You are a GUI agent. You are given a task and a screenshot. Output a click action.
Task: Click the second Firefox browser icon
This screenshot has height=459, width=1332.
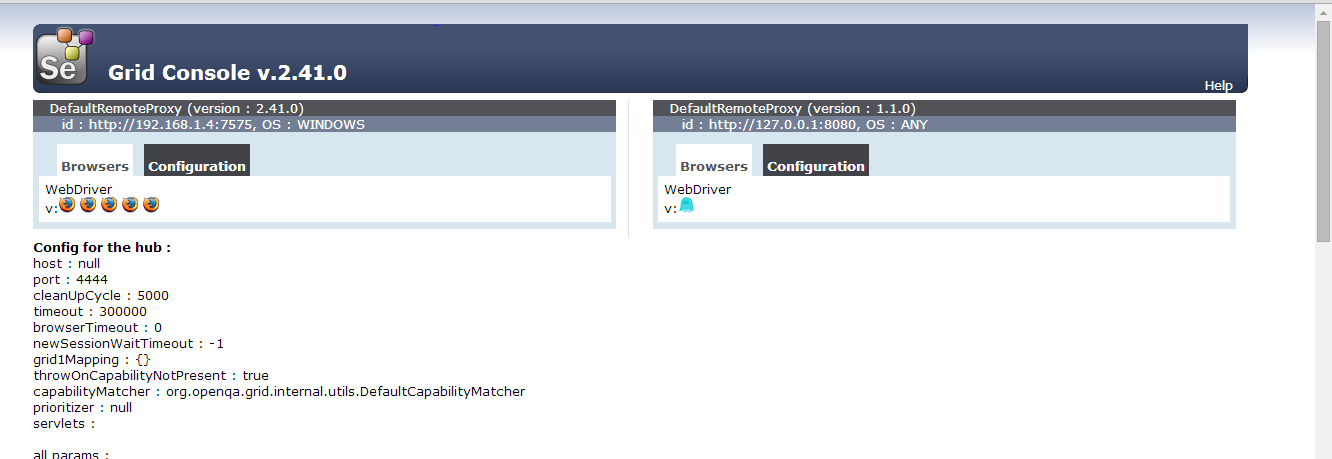[x=88, y=204]
